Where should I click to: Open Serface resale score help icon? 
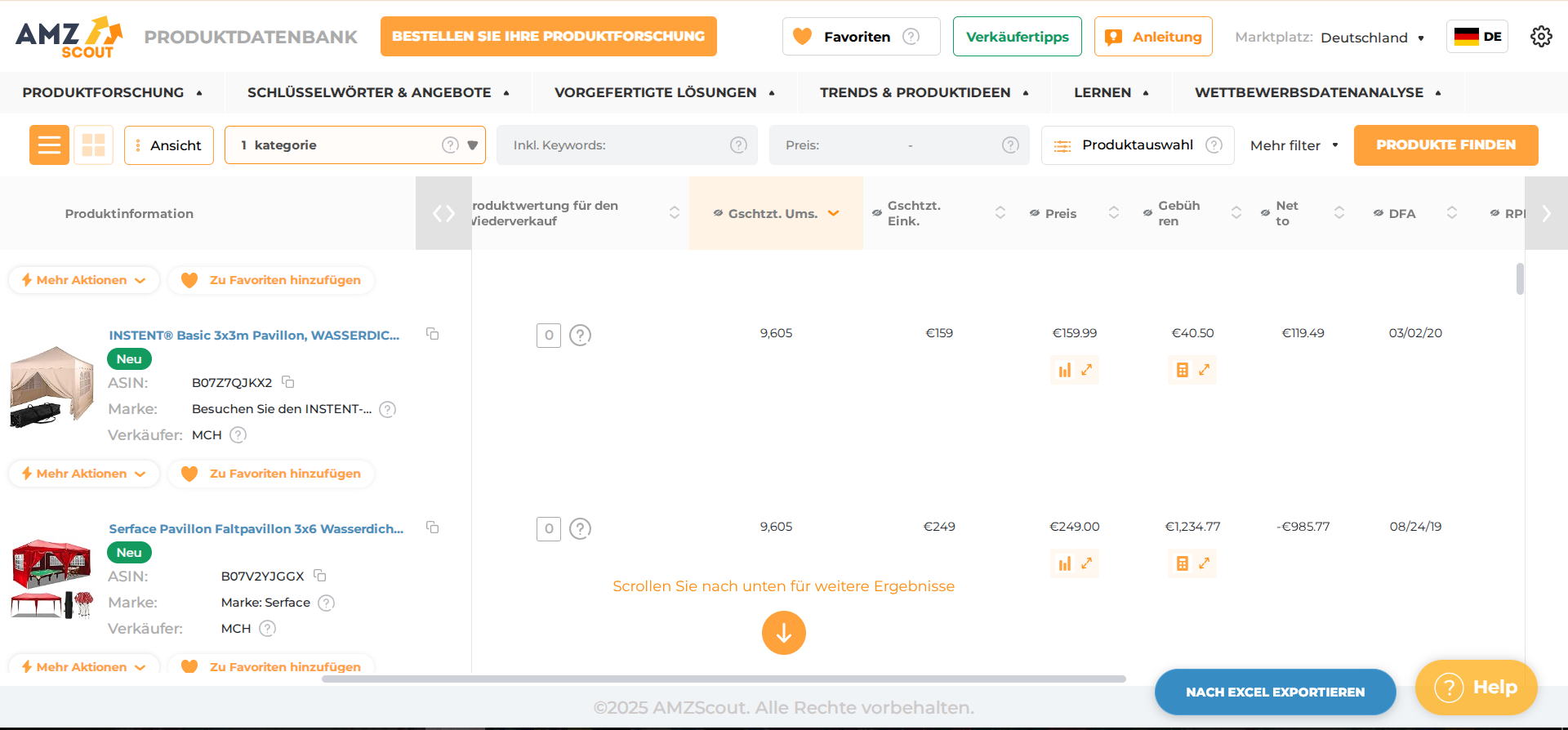coord(580,529)
